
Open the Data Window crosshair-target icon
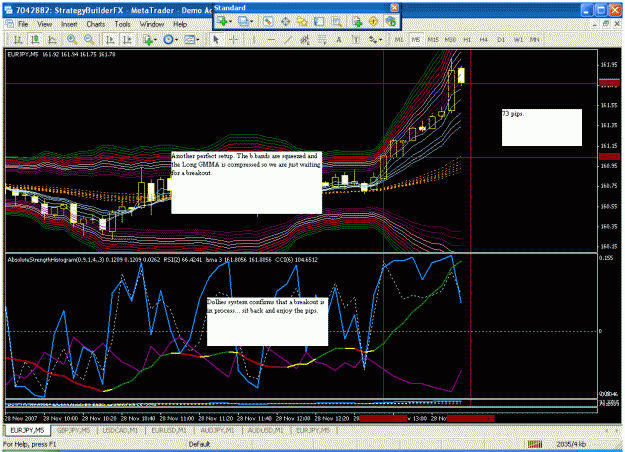[x=285, y=22]
